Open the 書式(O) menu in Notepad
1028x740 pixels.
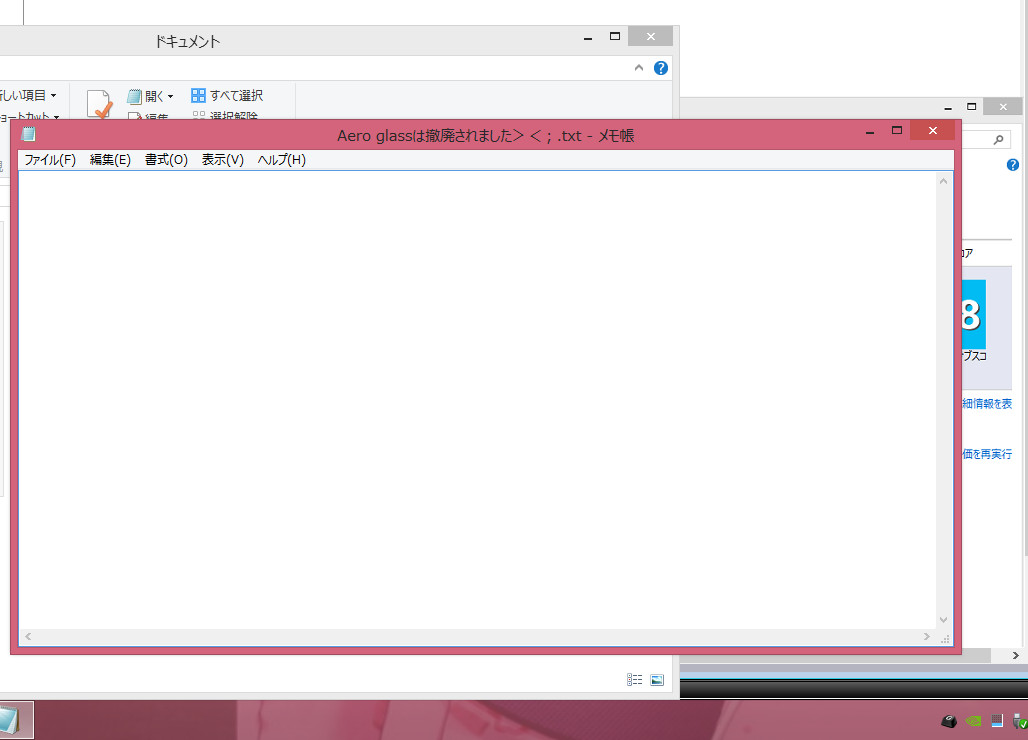coord(166,160)
